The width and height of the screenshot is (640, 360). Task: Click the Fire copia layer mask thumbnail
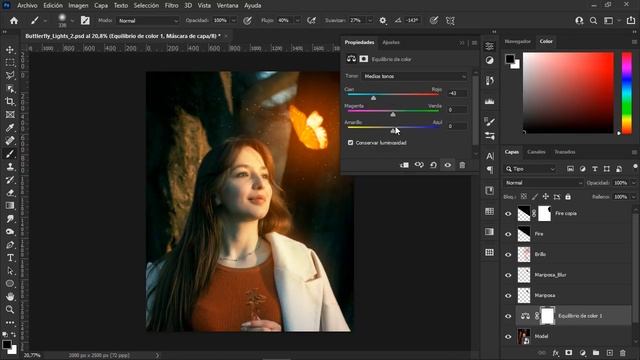coord(544,213)
